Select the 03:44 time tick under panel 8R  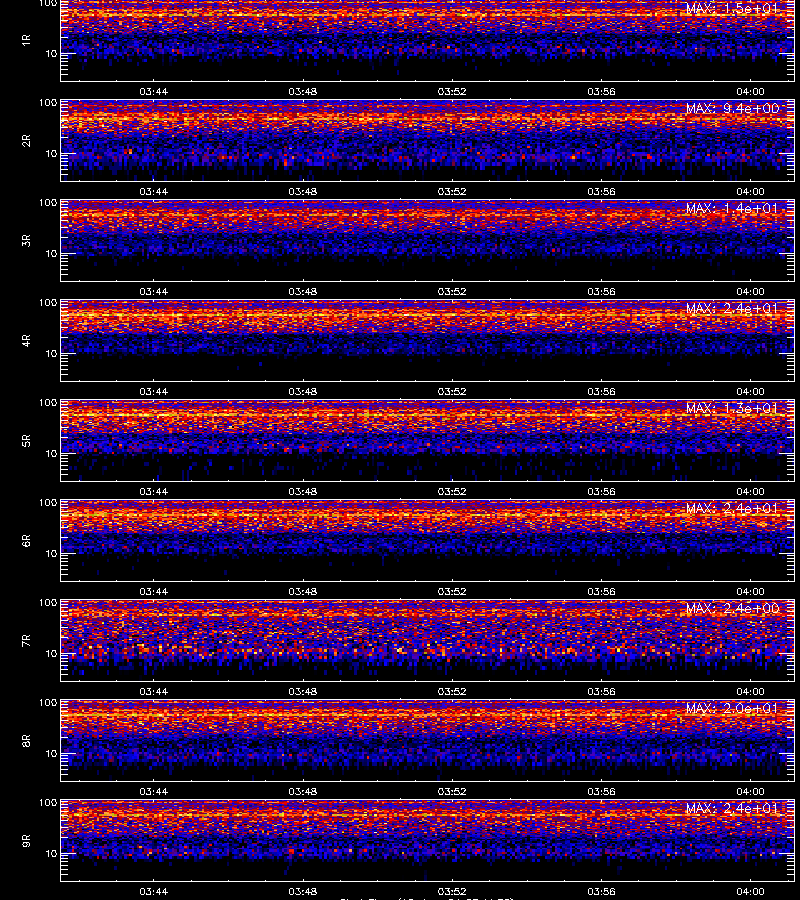(154, 792)
